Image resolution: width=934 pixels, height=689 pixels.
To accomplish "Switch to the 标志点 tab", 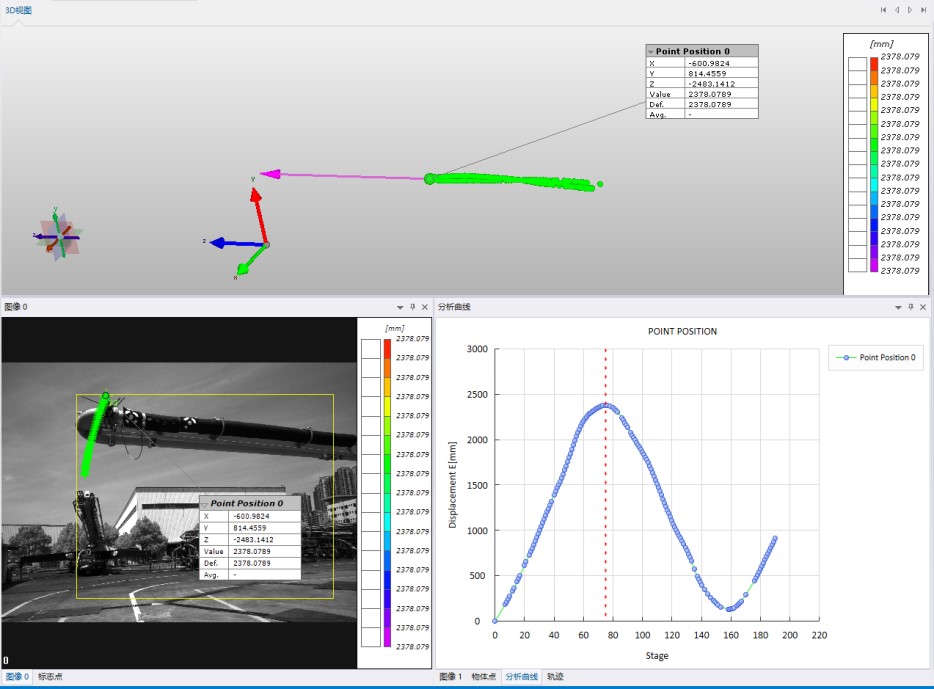I will (x=50, y=677).
